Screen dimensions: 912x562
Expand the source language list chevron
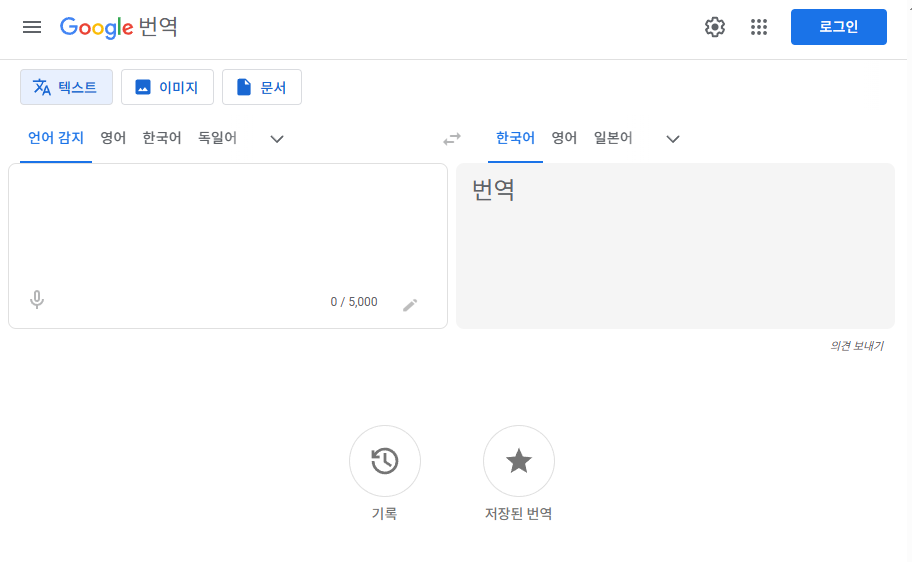pos(277,139)
